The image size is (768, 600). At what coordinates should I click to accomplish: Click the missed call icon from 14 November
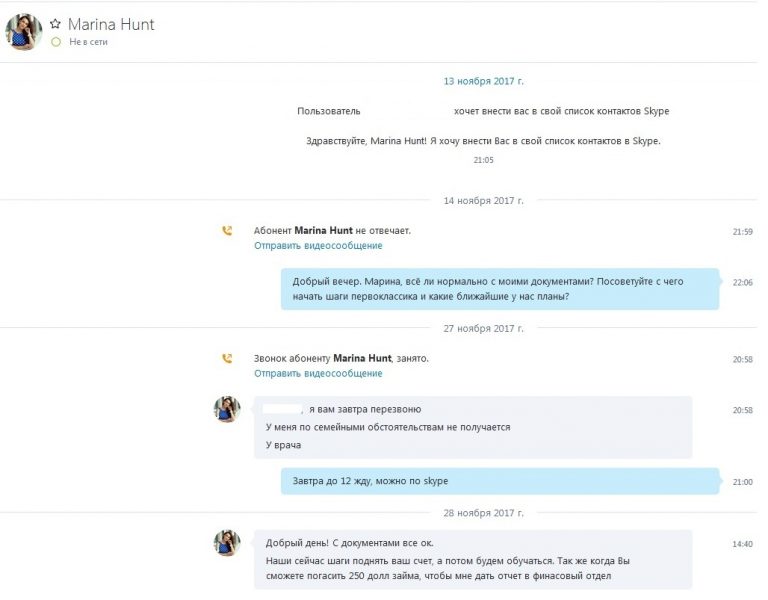tap(227, 231)
